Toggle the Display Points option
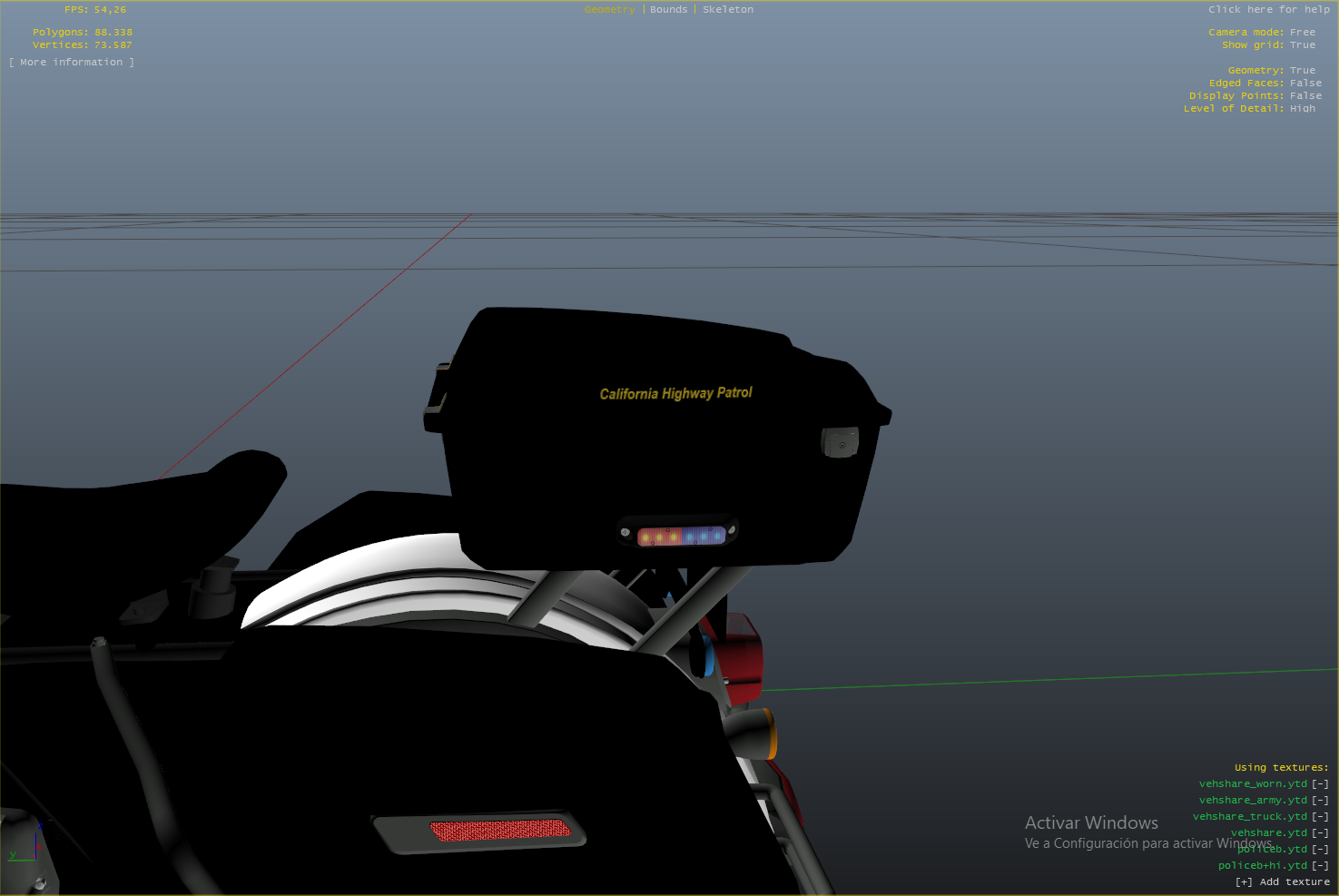Screen dimensions: 1339x896 [1305, 96]
